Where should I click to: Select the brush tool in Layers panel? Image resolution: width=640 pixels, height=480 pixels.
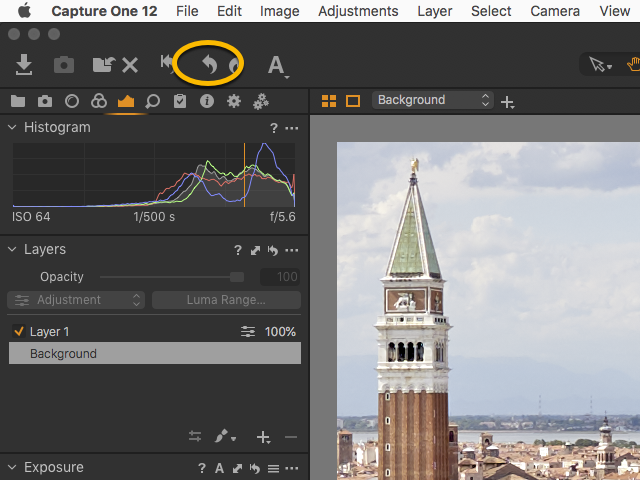coord(222,437)
